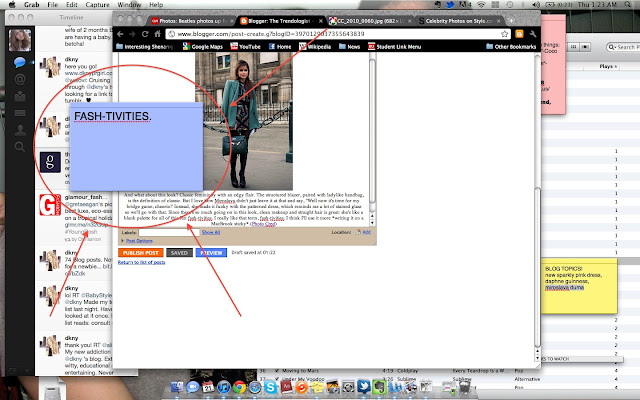Open the Grab menu in the menu bar

tap(31, 4)
